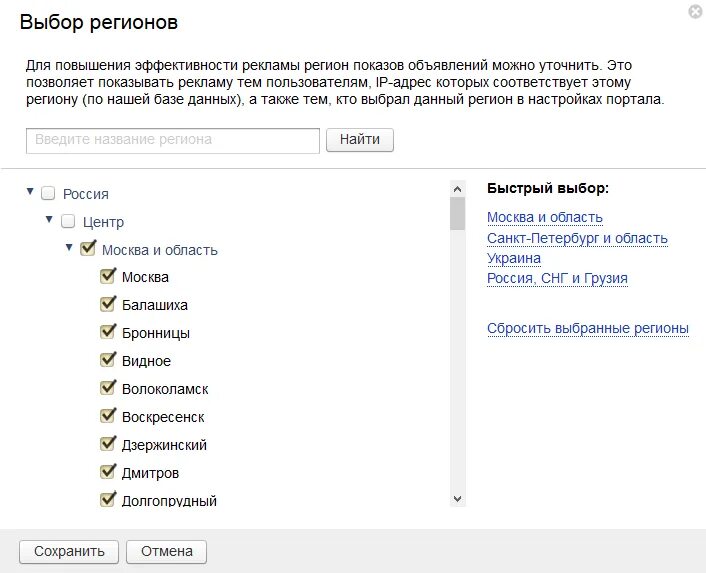Uncheck the Москва и область checkbox
Viewport: 706px width, 573px height.
[88, 248]
